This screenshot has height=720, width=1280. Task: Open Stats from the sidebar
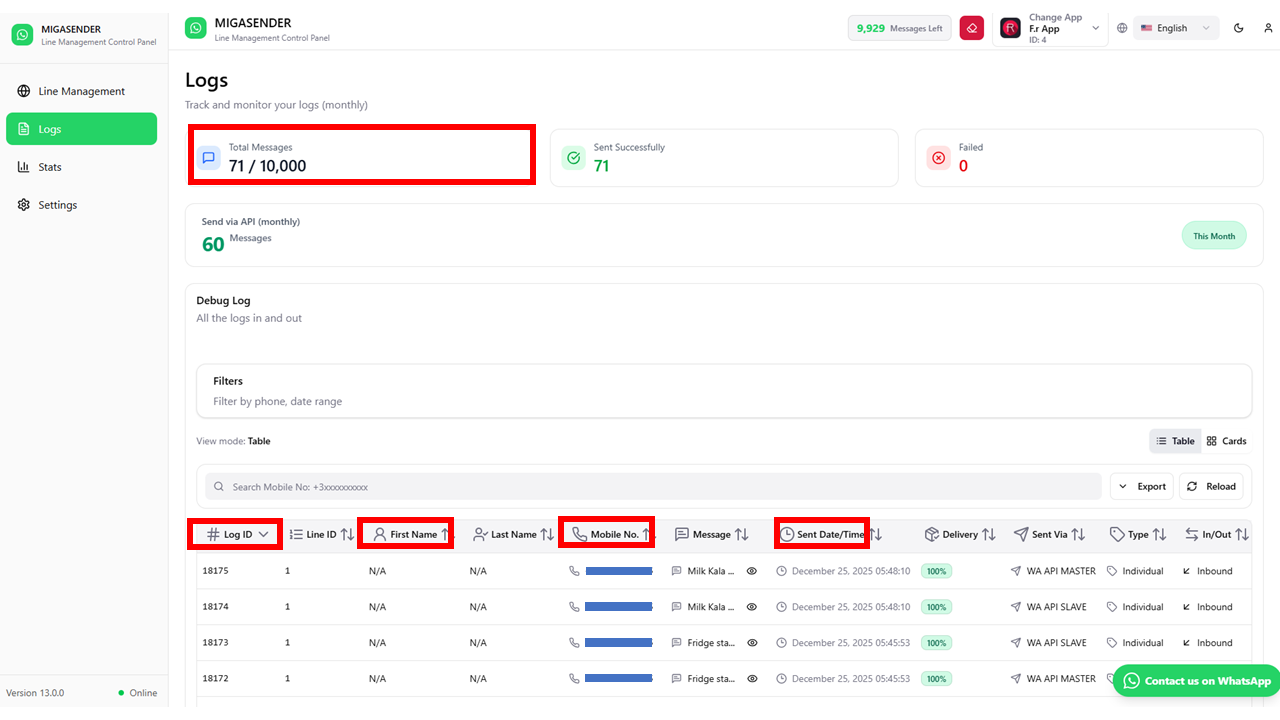click(49, 167)
